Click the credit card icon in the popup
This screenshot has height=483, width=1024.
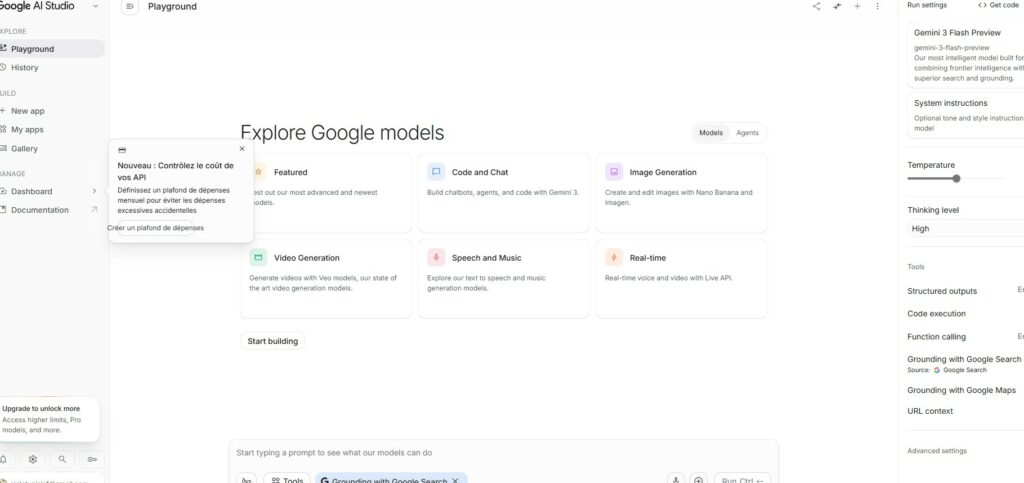coord(122,150)
